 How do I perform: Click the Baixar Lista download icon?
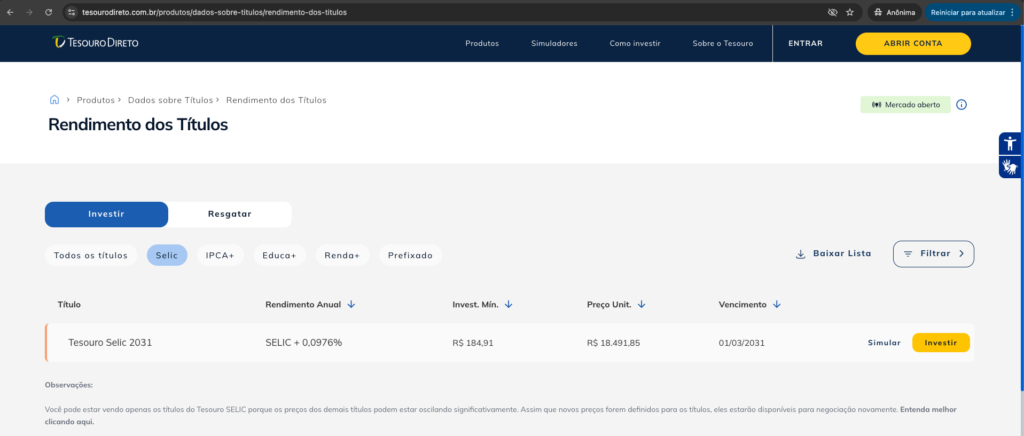click(800, 254)
